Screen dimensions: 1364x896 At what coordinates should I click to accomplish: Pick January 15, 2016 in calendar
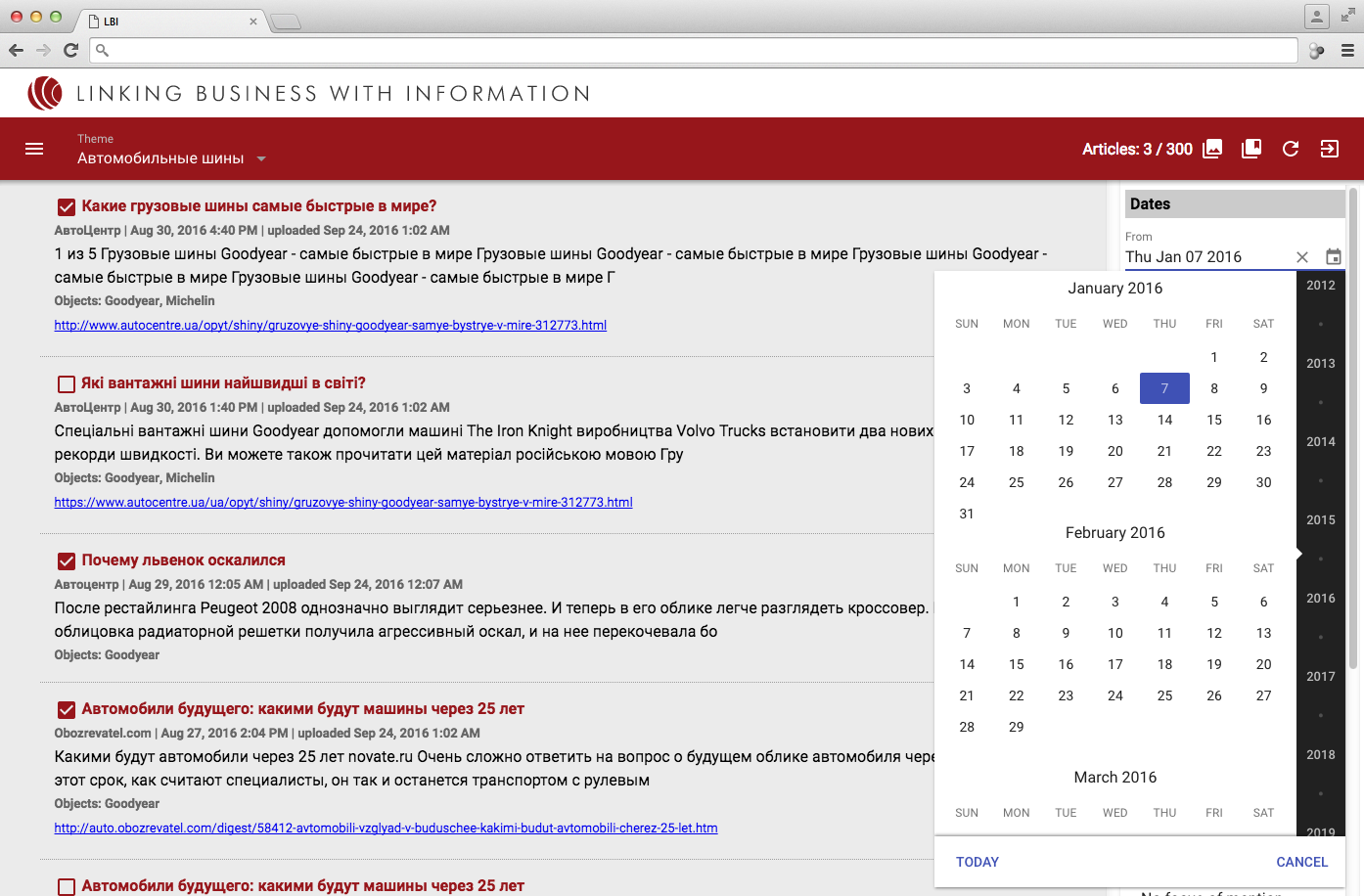1214,420
